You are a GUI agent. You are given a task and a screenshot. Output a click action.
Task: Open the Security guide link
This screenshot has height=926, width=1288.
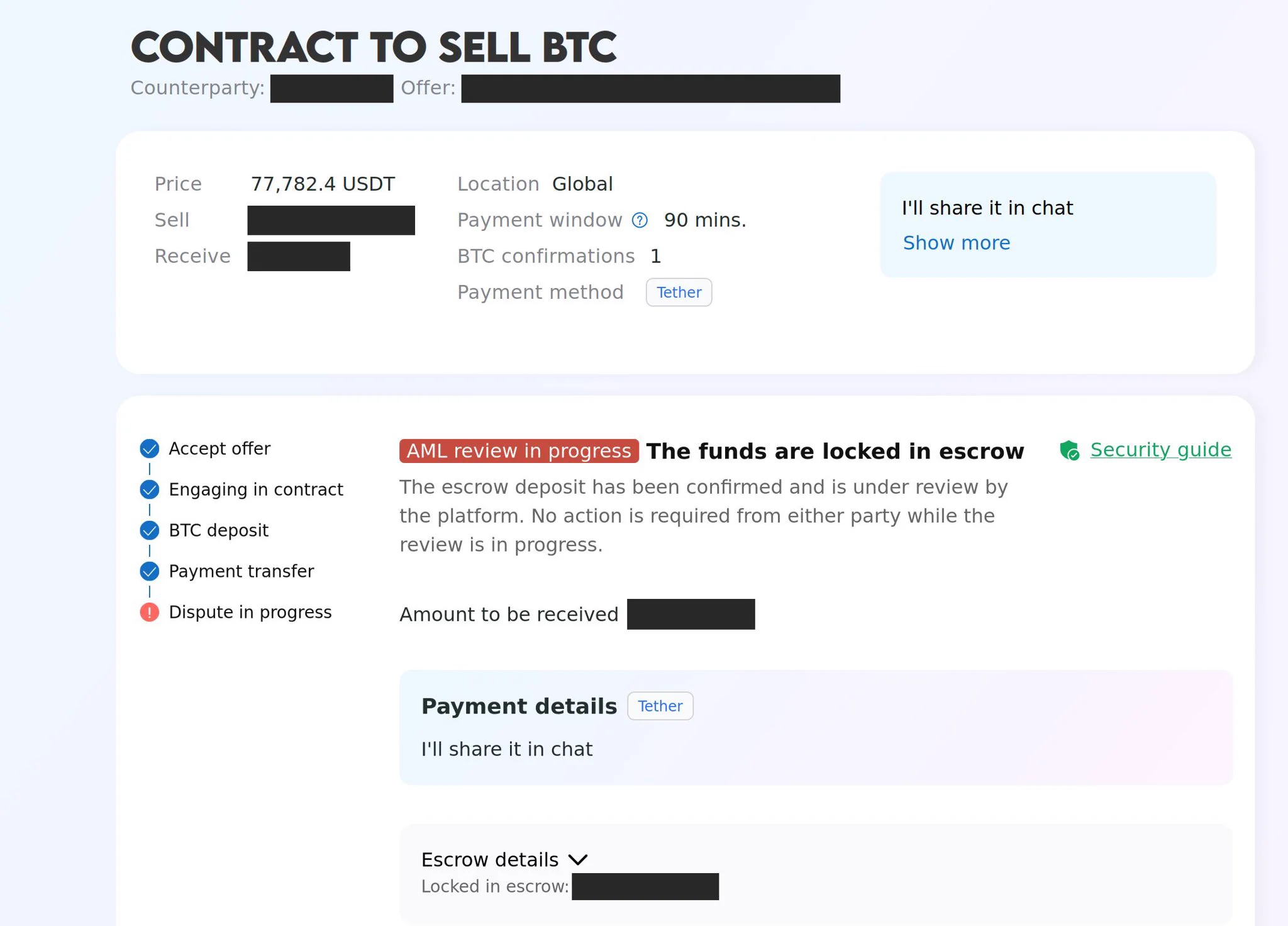[x=1161, y=450]
